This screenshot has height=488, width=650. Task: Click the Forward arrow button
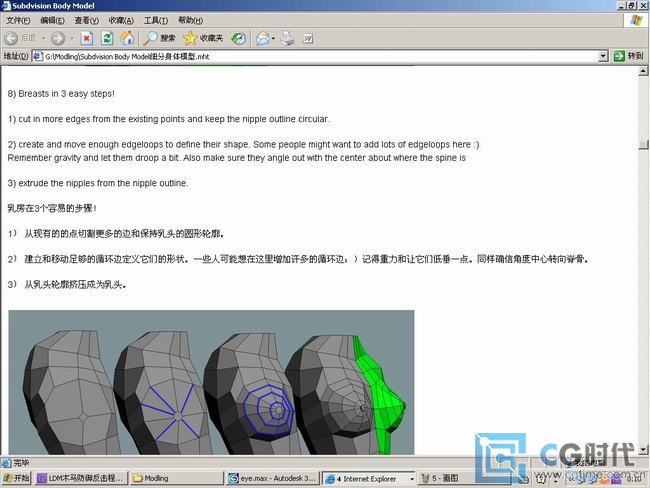coord(58,38)
